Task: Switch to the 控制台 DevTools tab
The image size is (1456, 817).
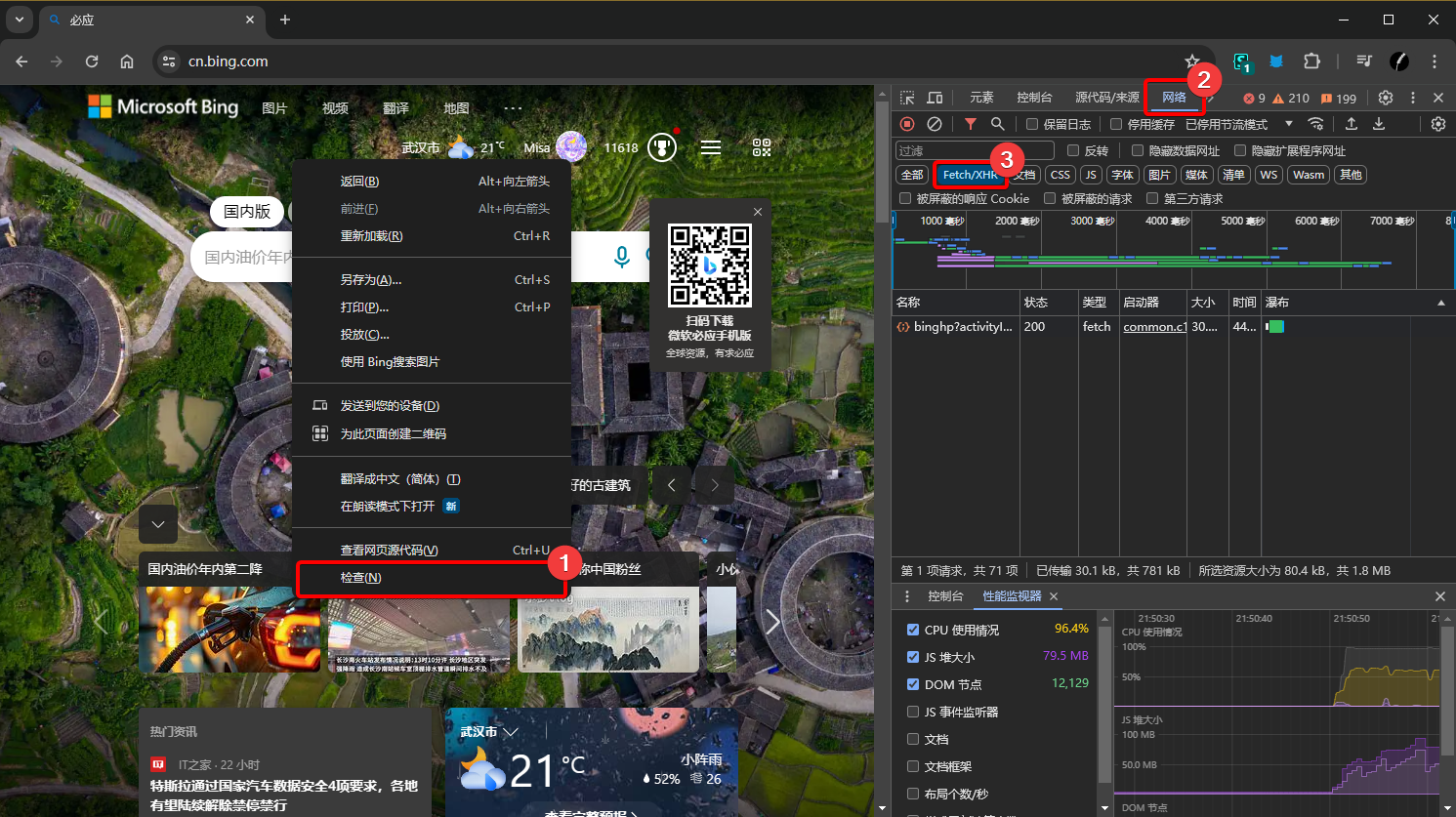Action: pyautogui.click(x=1034, y=98)
